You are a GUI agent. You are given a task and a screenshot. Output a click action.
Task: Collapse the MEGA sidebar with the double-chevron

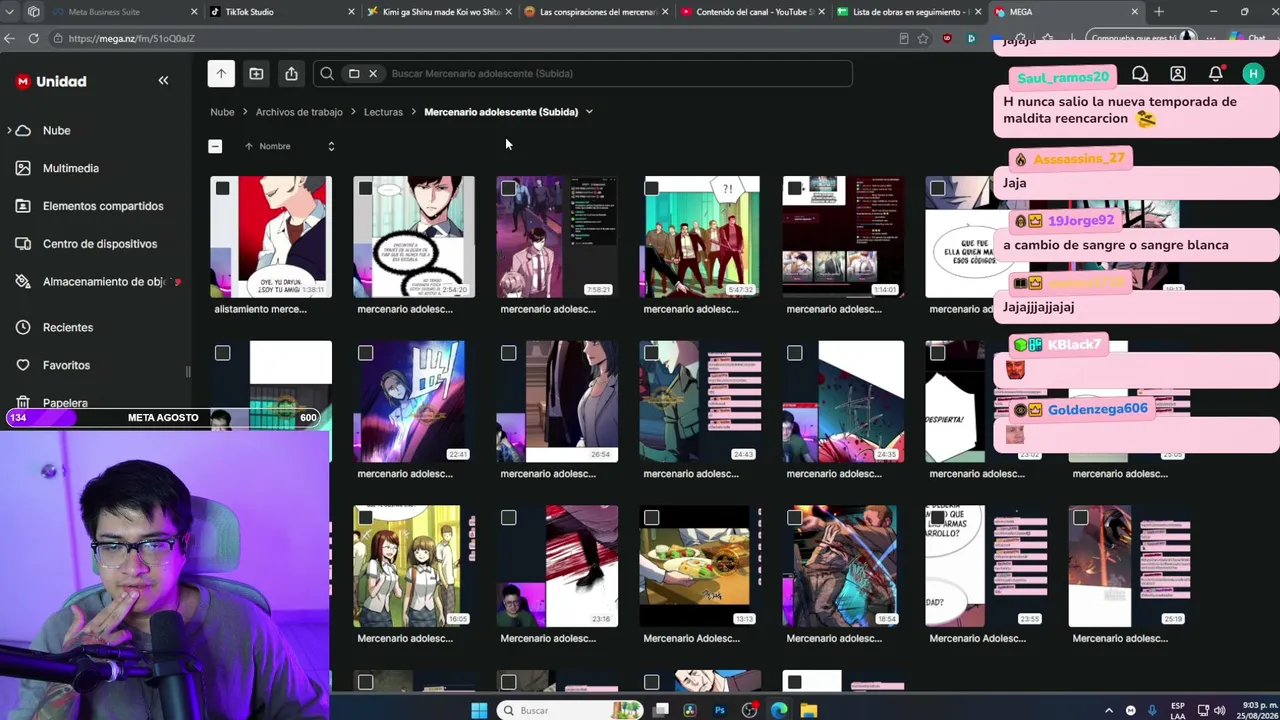click(163, 81)
